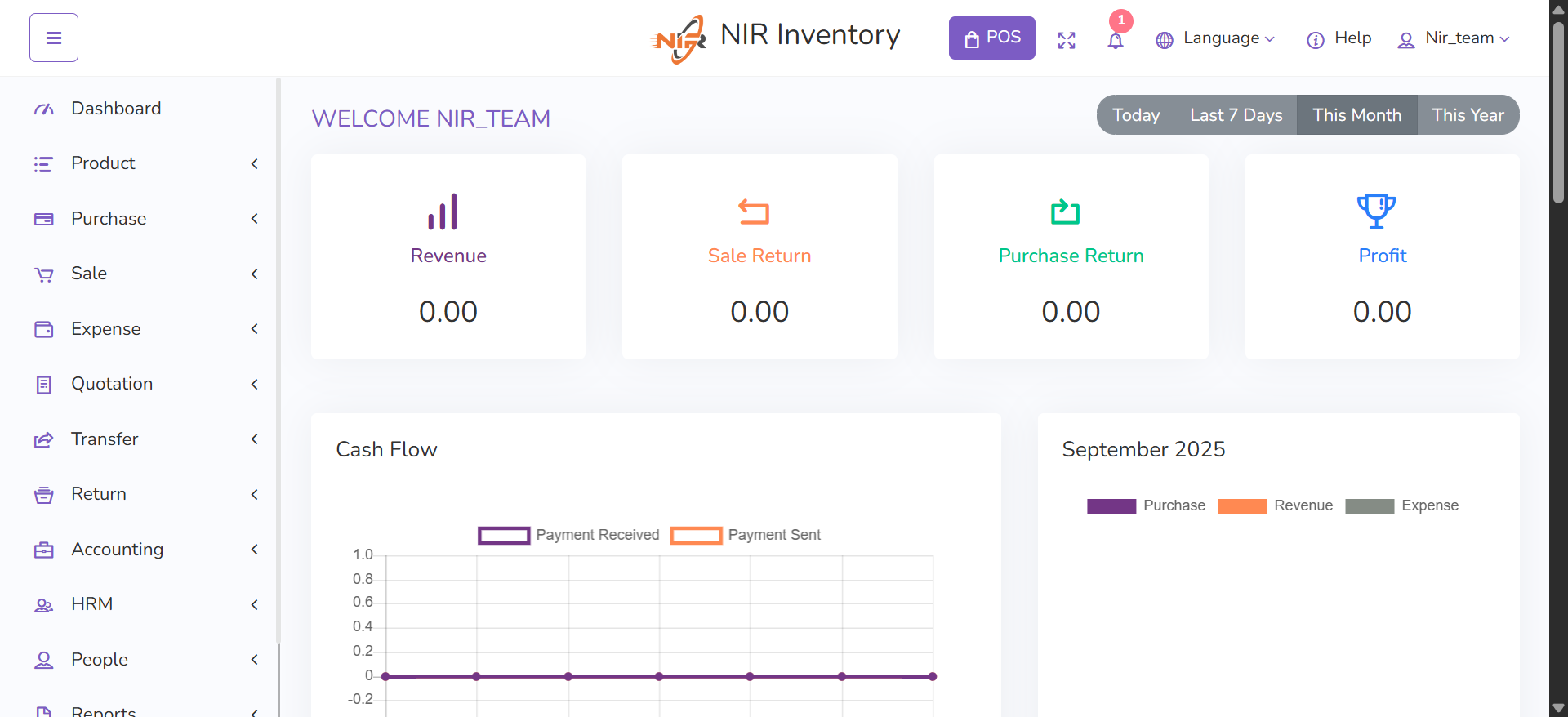
Task: Click the NIR Inventory logo
Action: 774,37
